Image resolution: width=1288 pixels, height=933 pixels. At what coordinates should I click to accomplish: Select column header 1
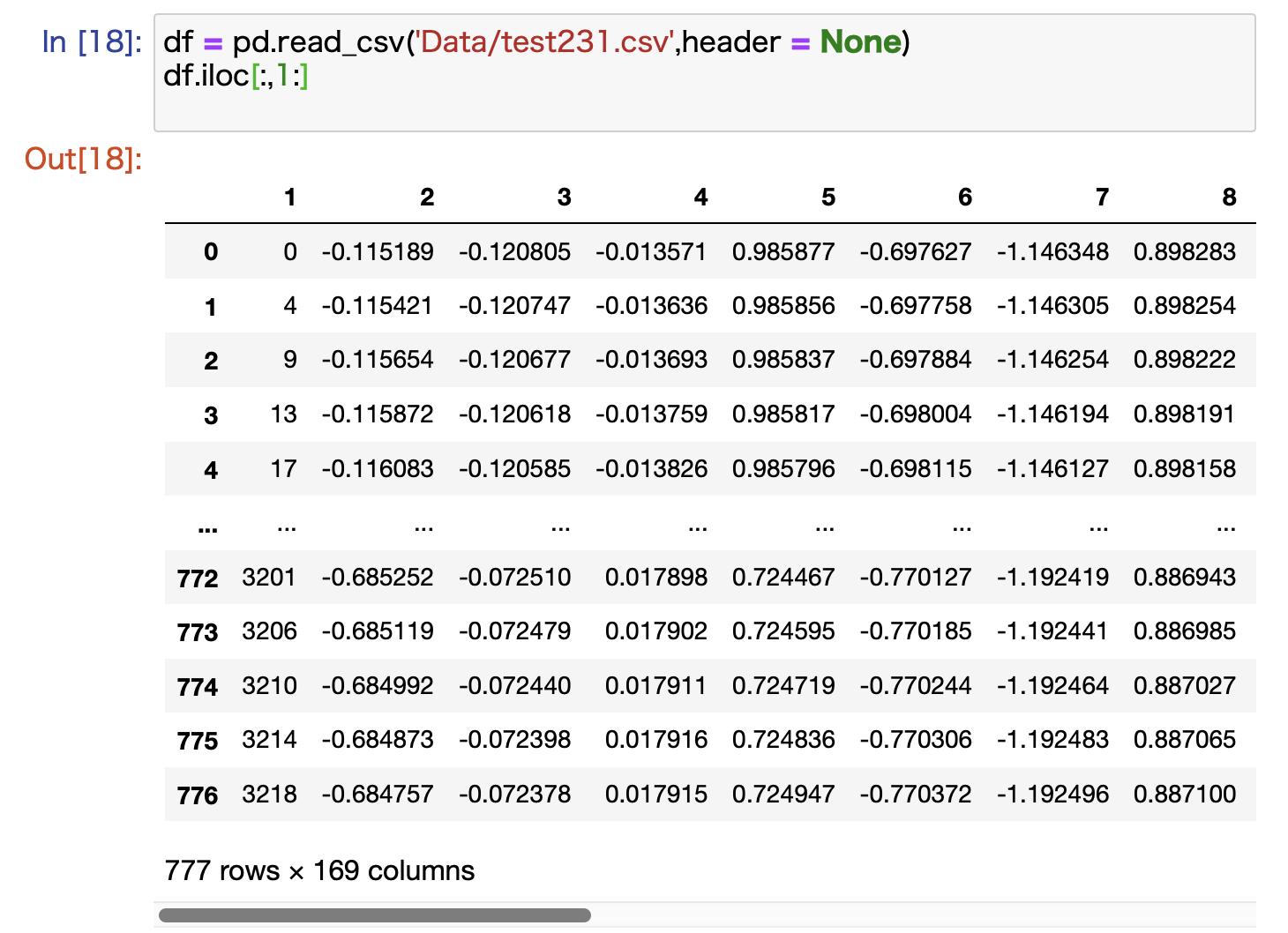(289, 198)
